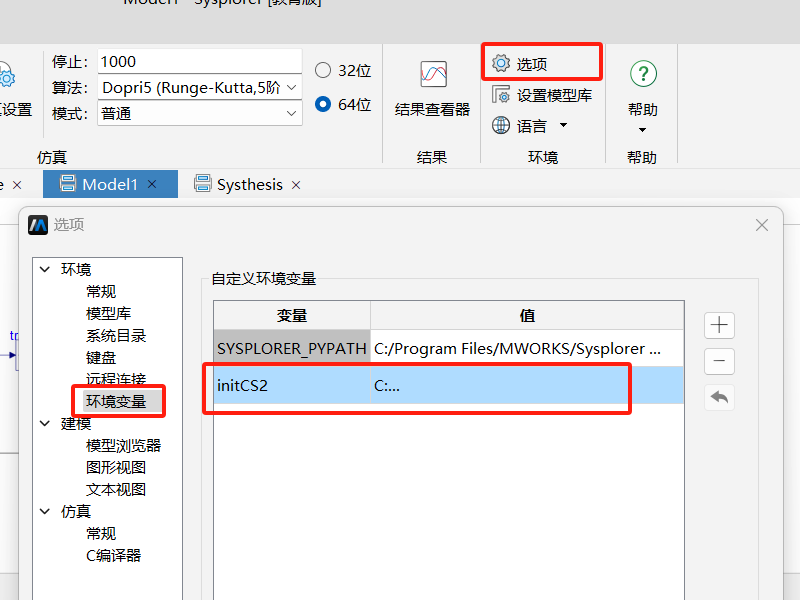Click the 变量 column header

click(x=292, y=315)
